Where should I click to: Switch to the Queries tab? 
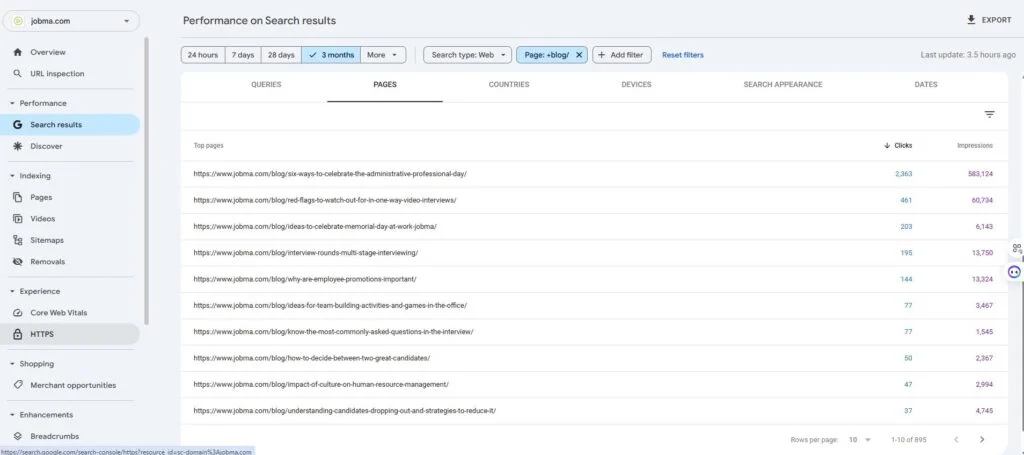coord(266,84)
